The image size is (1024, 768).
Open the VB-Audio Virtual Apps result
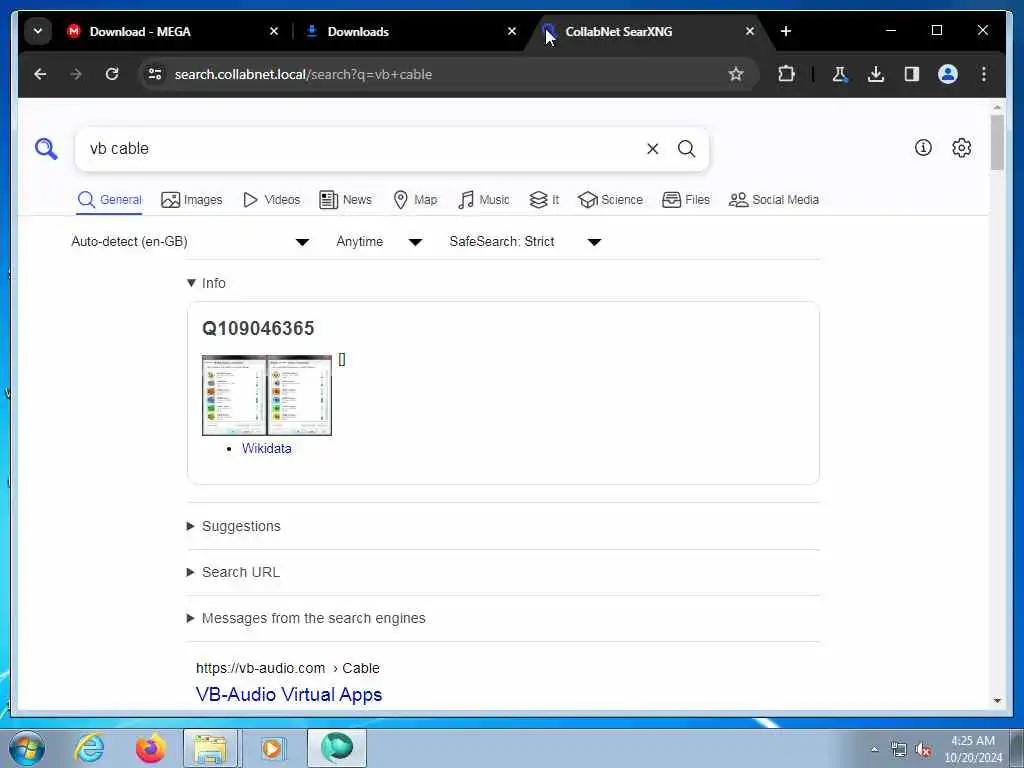click(x=289, y=694)
